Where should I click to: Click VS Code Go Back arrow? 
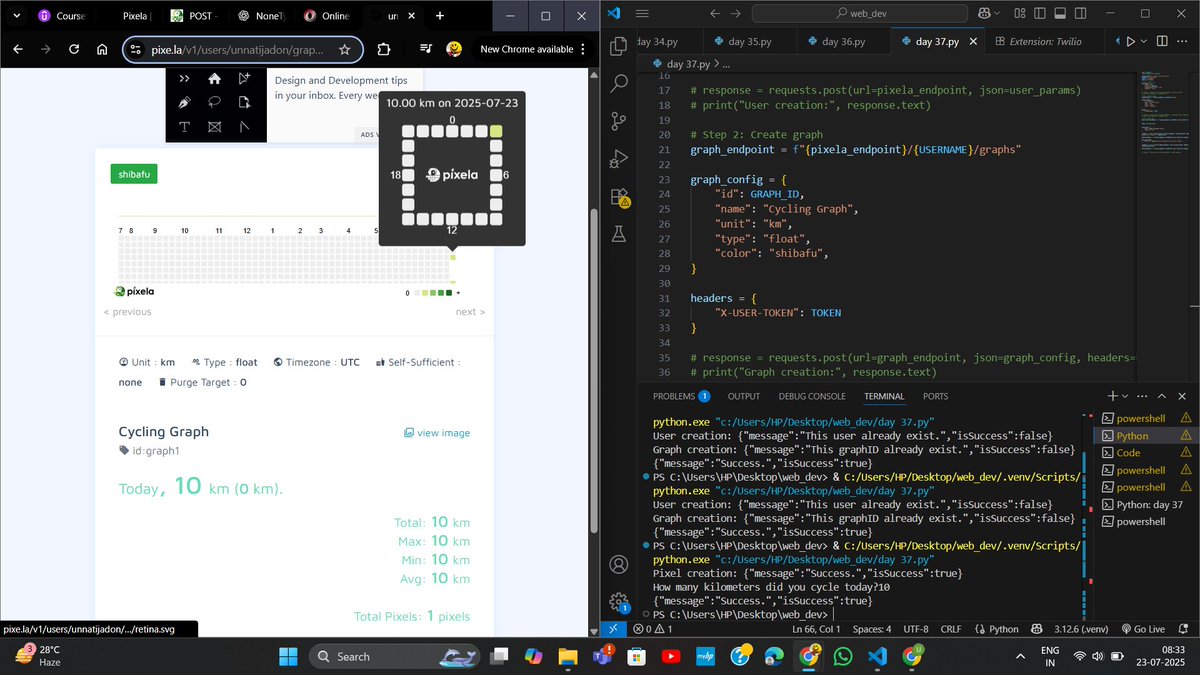(715, 14)
